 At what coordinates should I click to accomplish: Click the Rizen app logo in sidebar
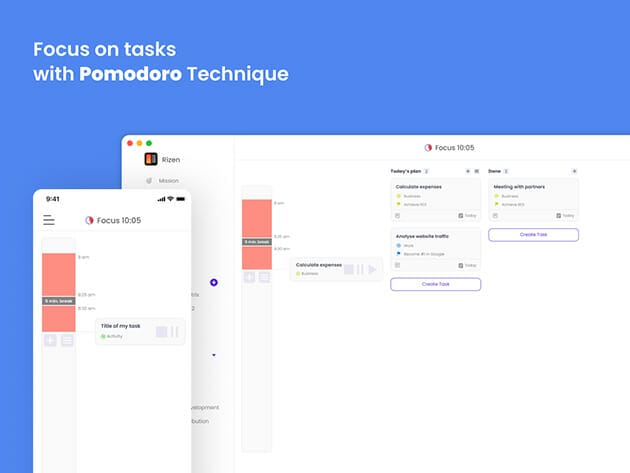click(x=151, y=159)
